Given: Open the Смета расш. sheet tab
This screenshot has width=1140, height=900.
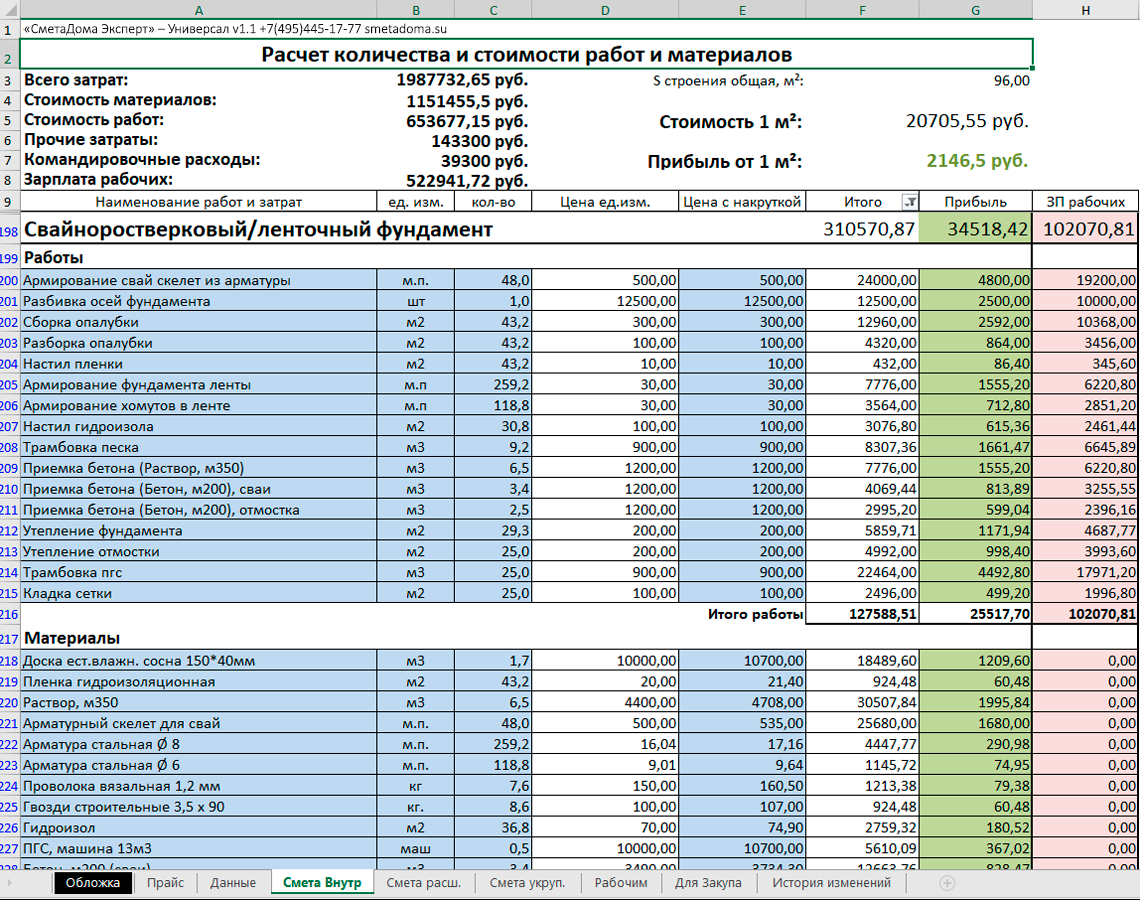Looking at the screenshot, I should click(x=423, y=883).
